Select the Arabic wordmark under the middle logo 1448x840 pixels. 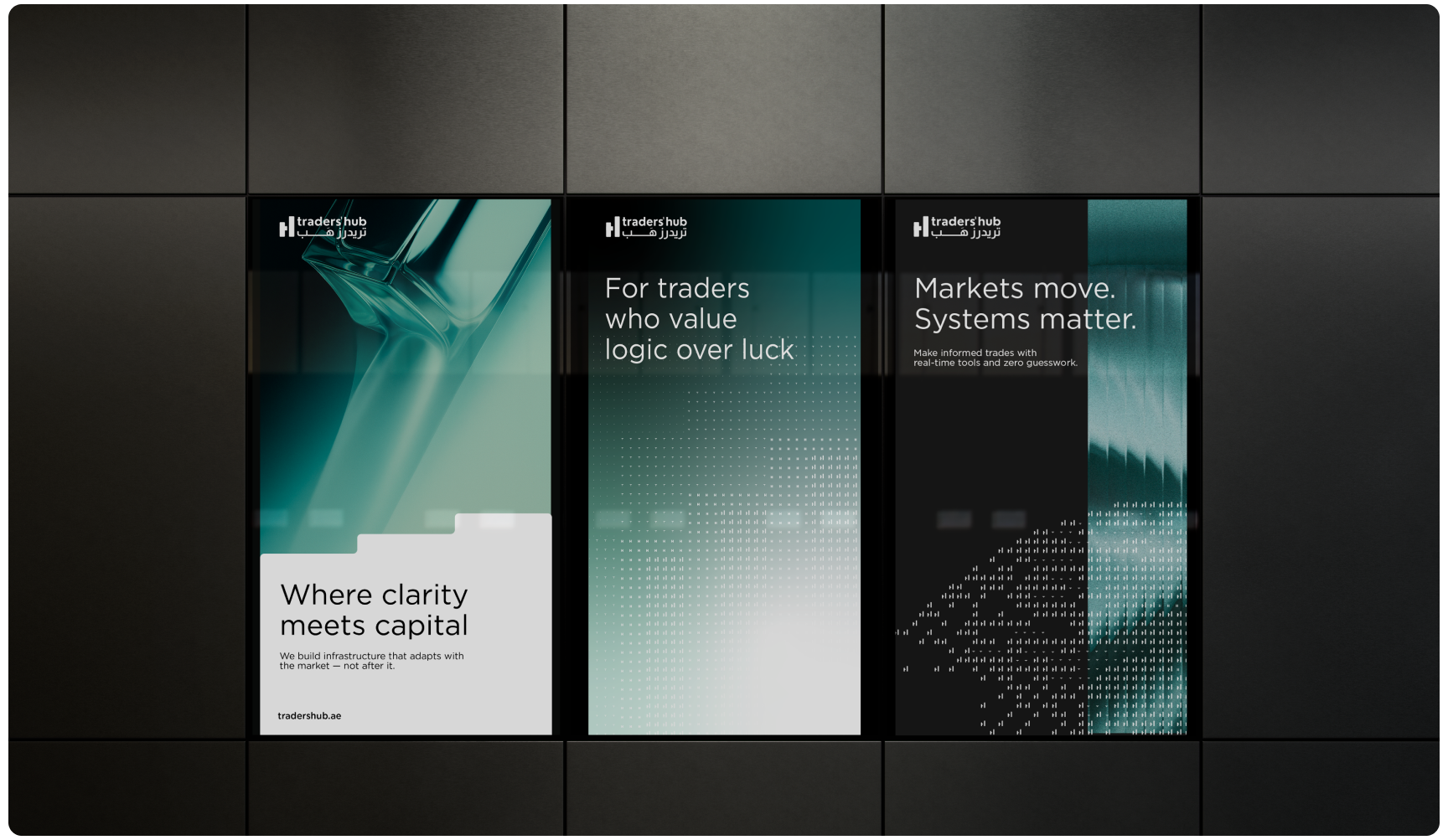point(655,234)
